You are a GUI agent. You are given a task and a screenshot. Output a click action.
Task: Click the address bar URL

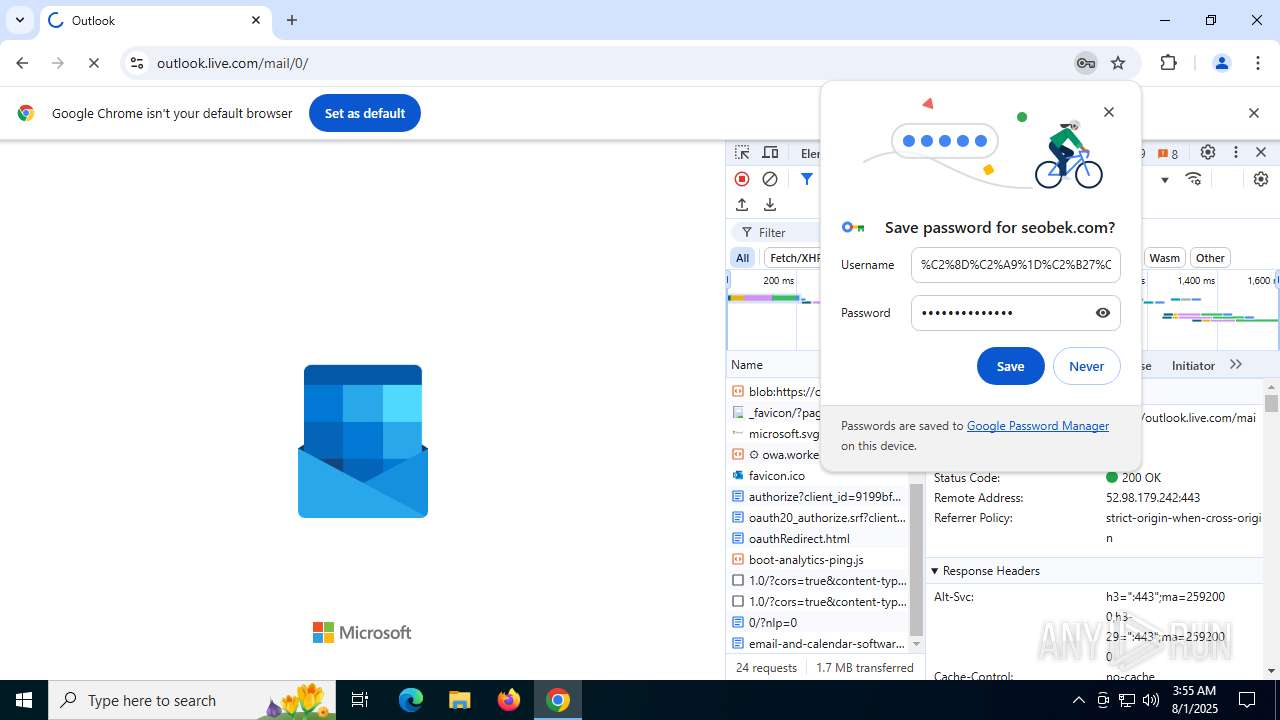232,63
